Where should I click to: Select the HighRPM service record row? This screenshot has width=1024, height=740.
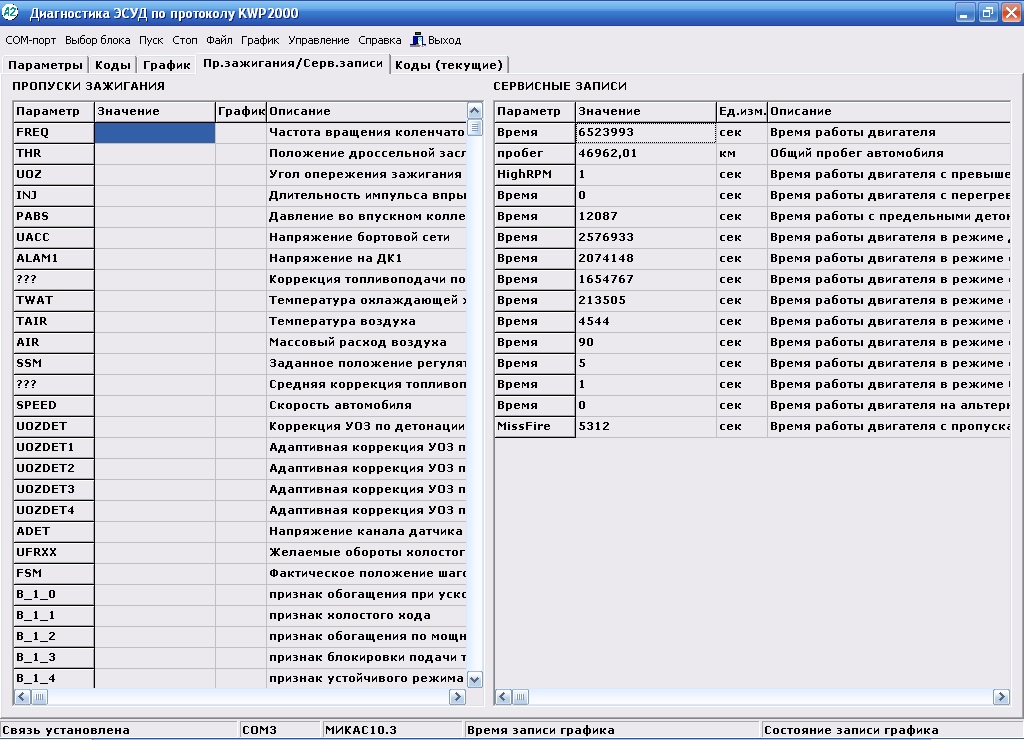(x=752, y=174)
